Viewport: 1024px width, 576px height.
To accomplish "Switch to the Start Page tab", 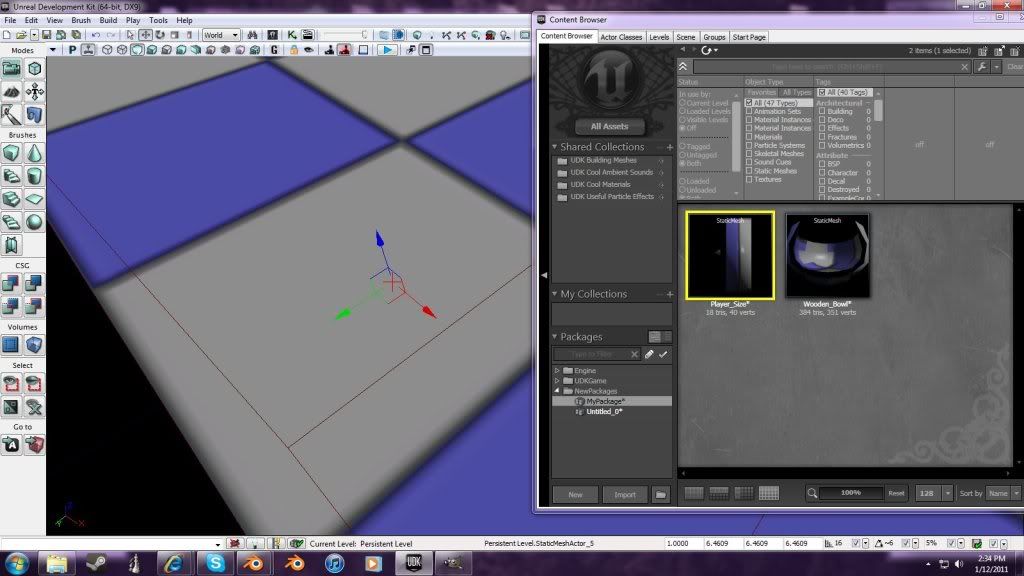I will (x=749, y=37).
